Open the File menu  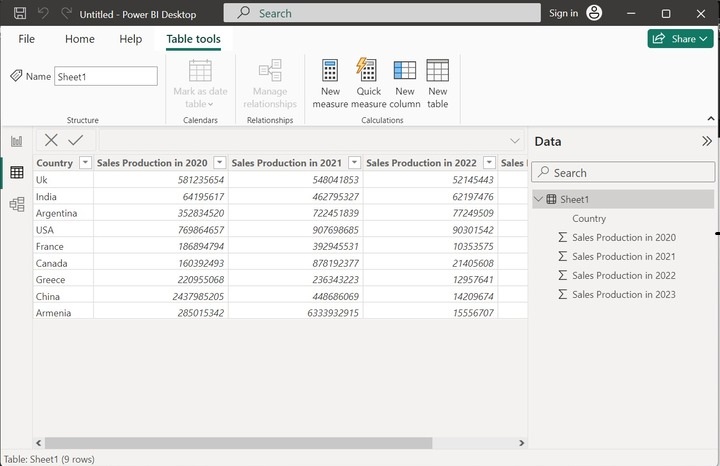pos(27,39)
